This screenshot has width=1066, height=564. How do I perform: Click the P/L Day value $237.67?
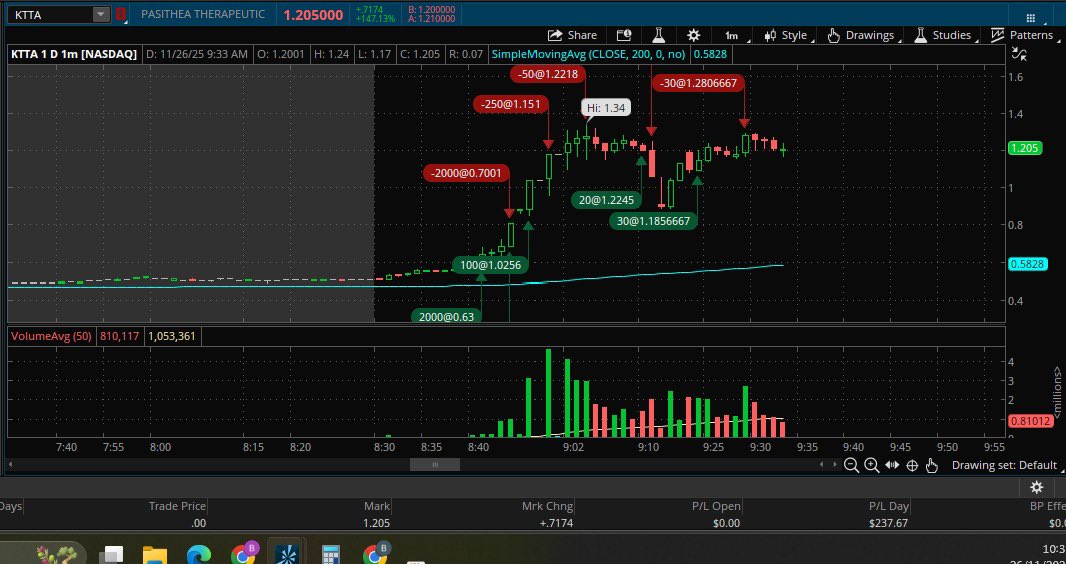pos(888,523)
